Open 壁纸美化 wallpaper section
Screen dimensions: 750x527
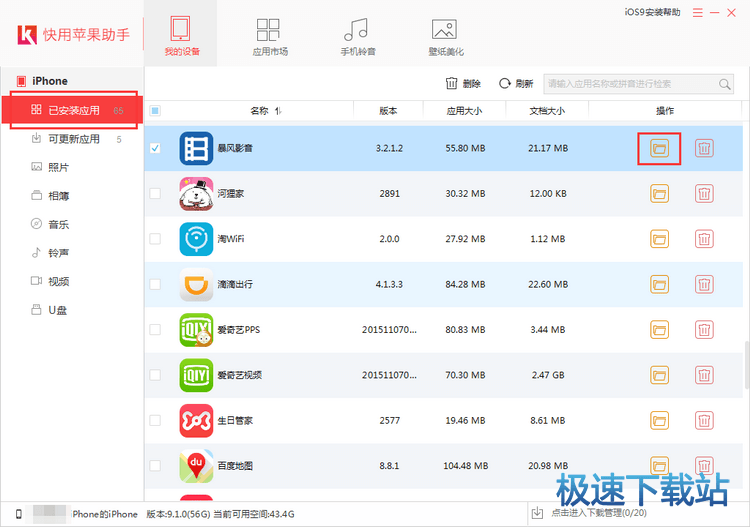[x=446, y=35]
